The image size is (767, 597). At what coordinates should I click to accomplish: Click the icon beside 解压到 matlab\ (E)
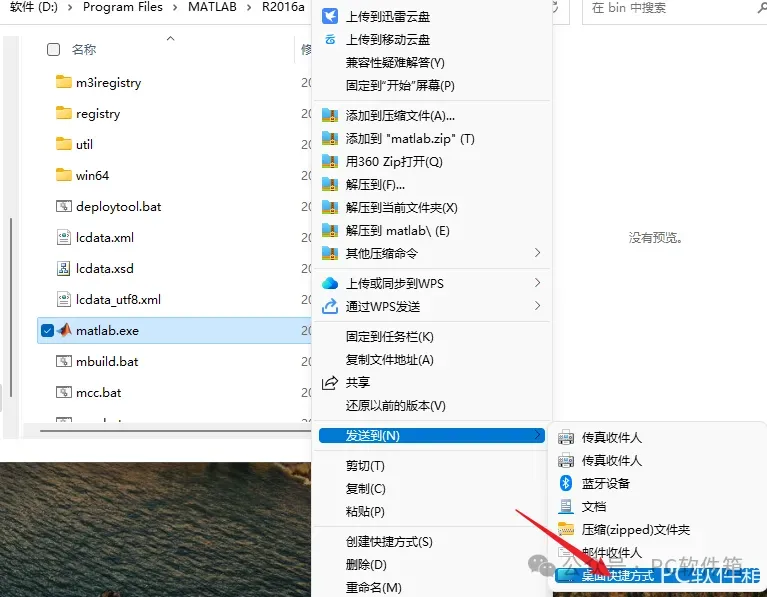(x=330, y=230)
